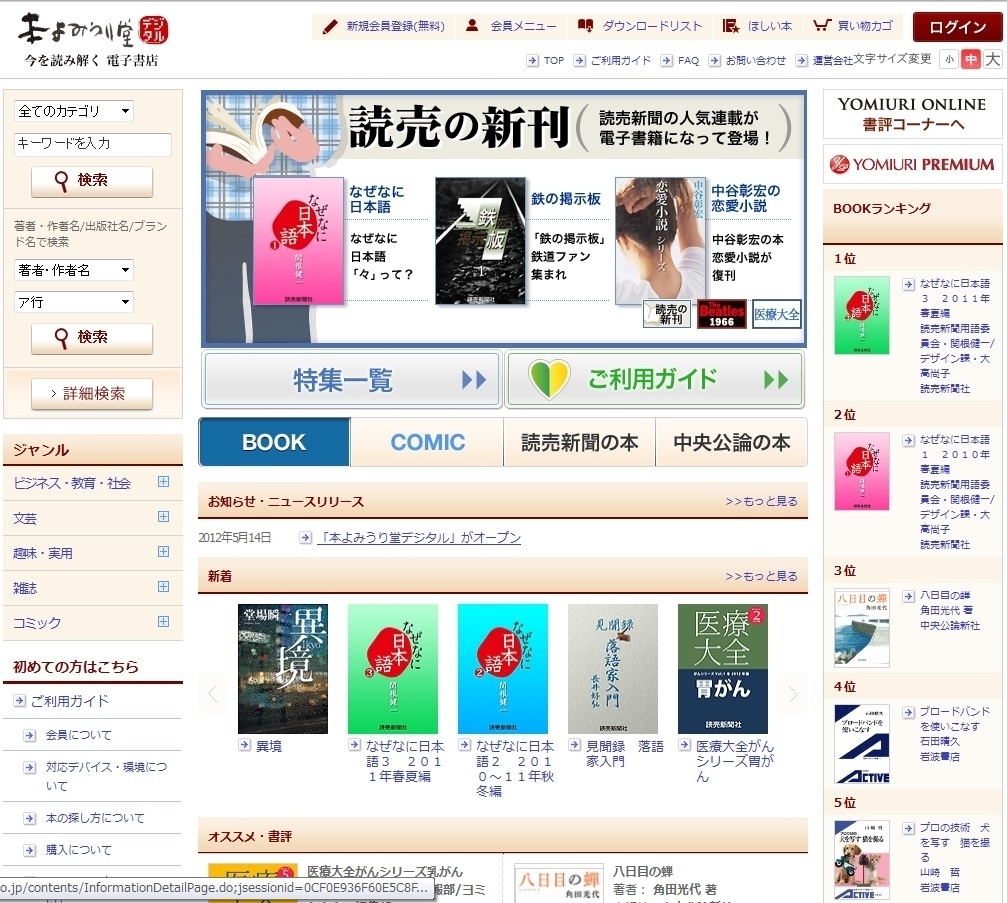Viewport: 1007px width, 903px height.
Task: Click the 読売の新刊 small banner thumbnail
Action: click(667, 315)
